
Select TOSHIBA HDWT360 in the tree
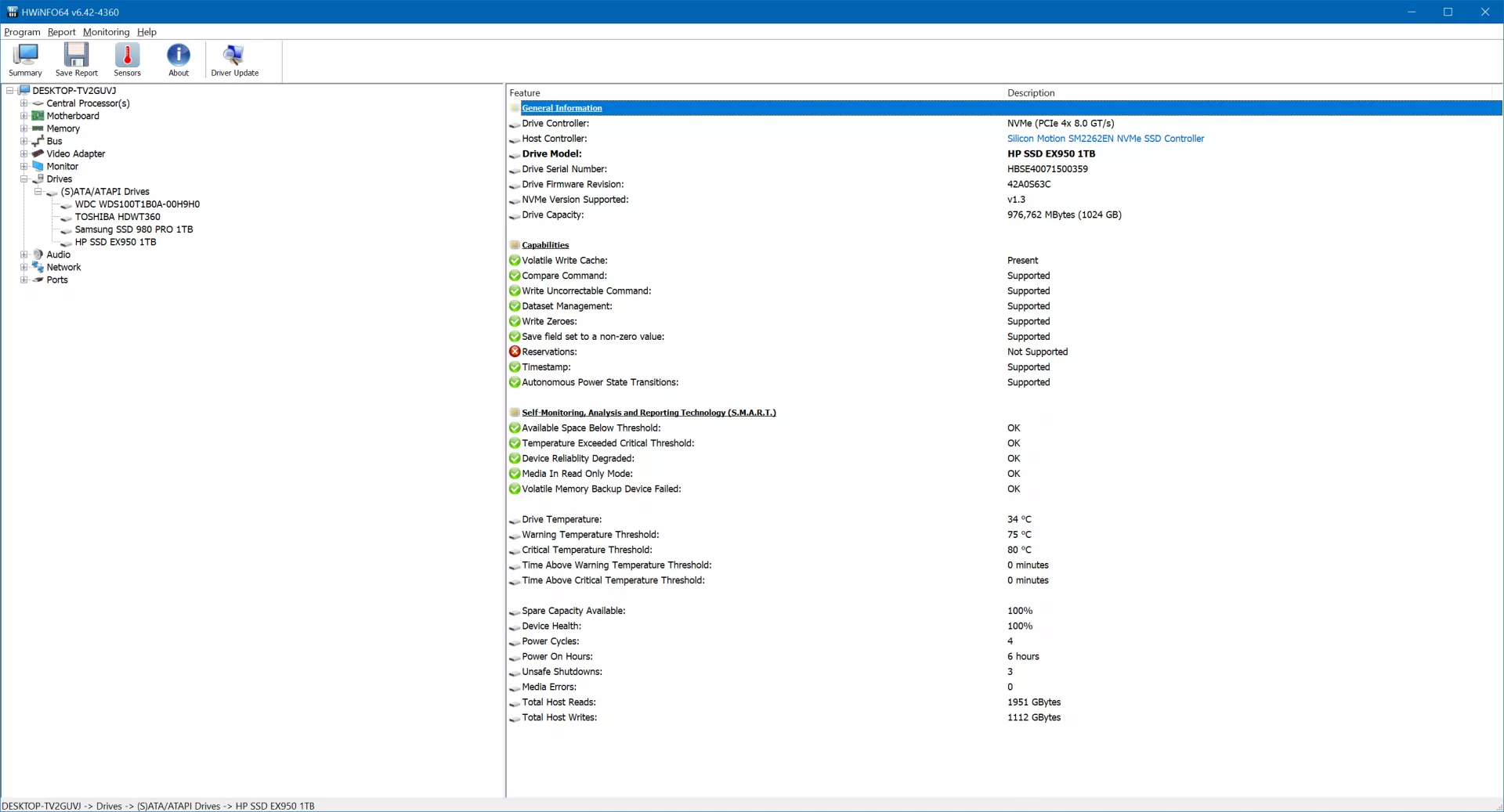117,217
